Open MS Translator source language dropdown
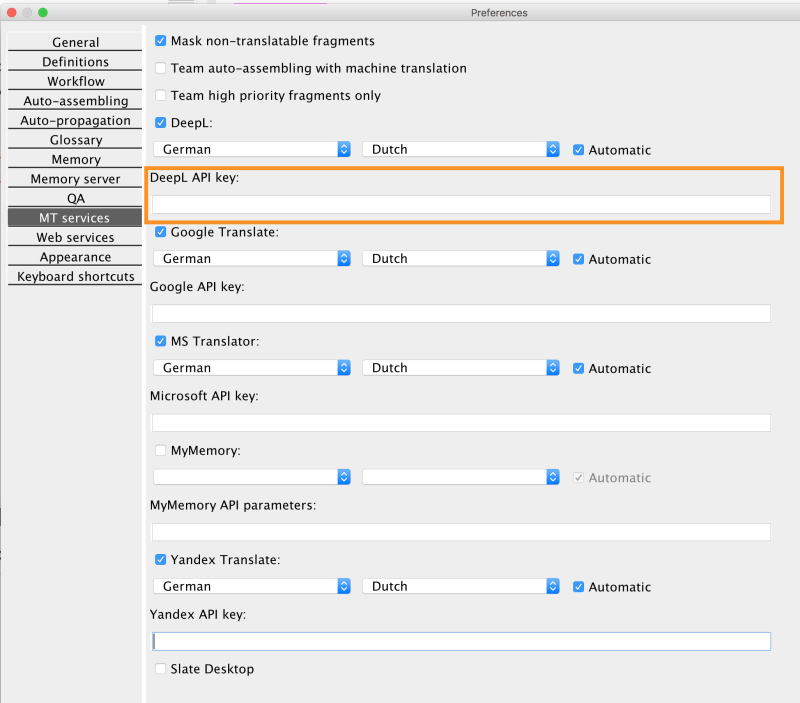800x703 pixels. (252, 367)
